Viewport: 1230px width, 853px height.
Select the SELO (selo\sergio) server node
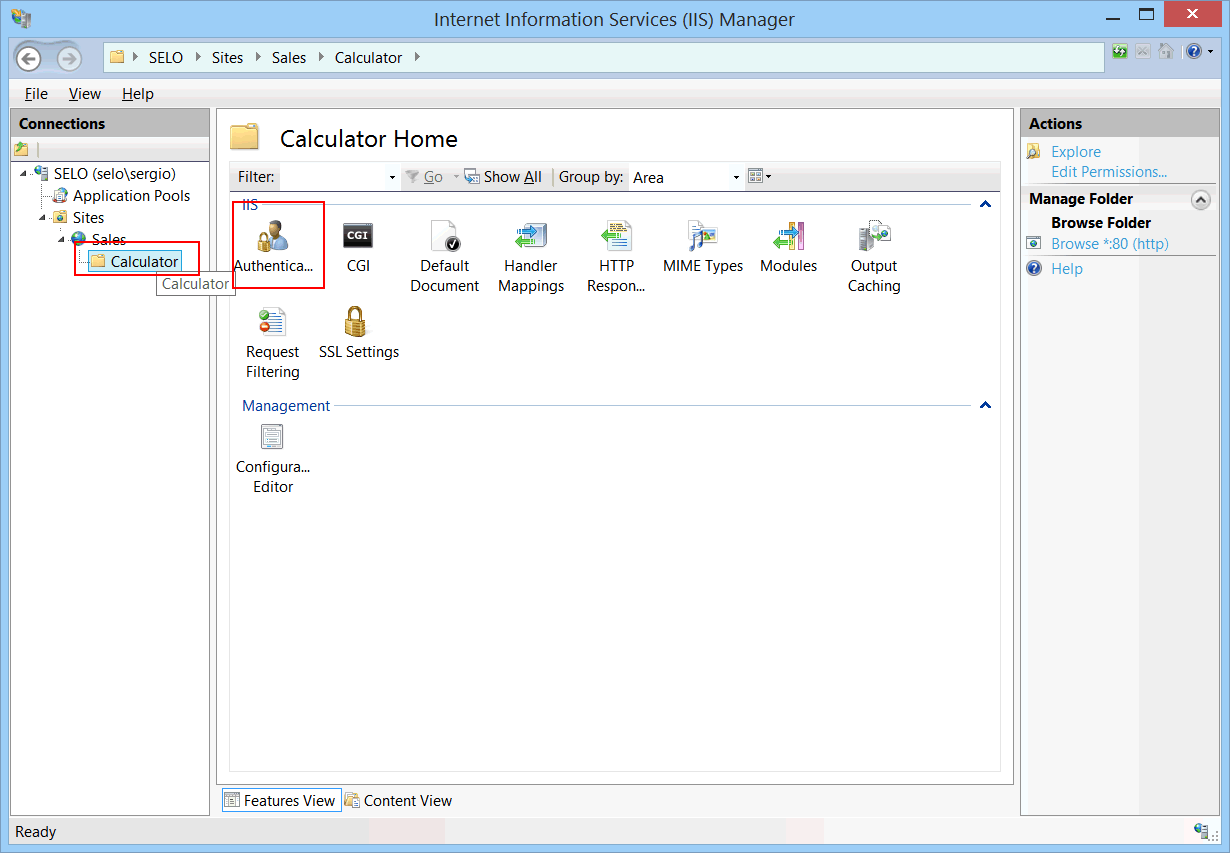[x=114, y=174]
